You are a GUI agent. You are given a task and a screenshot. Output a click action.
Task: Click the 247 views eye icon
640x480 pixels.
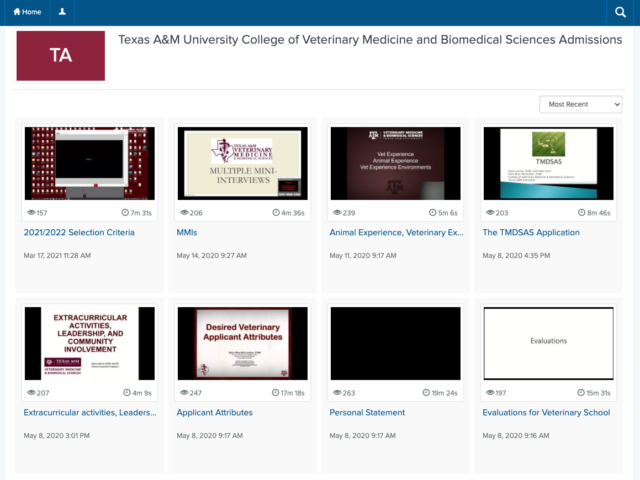[184, 392]
